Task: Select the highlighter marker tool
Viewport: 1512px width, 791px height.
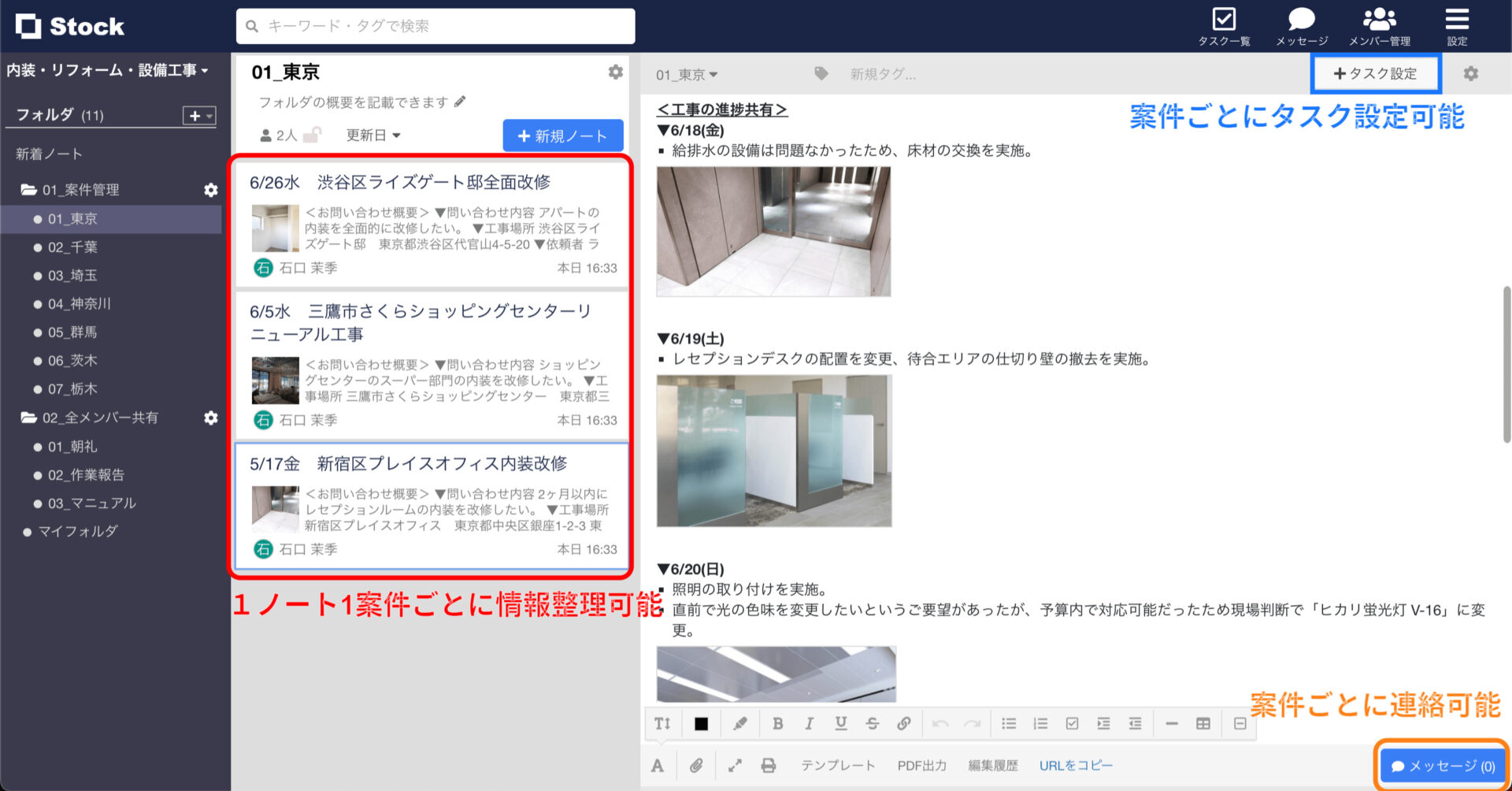Action: 739,723
